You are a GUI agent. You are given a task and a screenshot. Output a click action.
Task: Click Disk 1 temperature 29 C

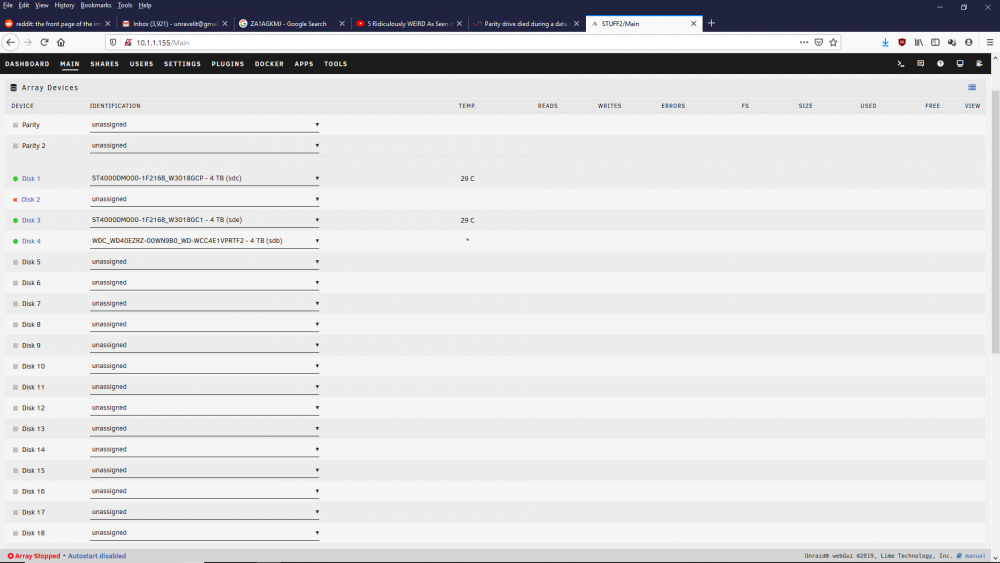(467, 179)
